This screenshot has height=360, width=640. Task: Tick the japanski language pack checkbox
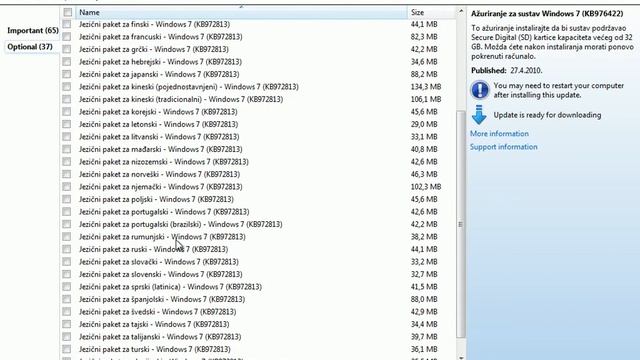(x=67, y=74)
